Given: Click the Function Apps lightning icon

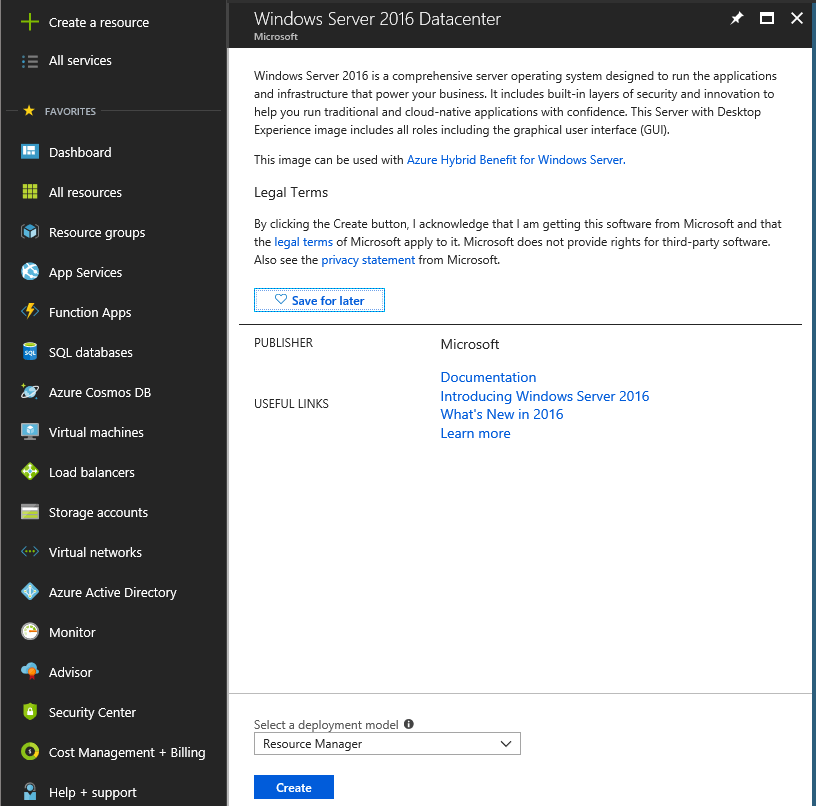Looking at the screenshot, I should coord(30,311).
